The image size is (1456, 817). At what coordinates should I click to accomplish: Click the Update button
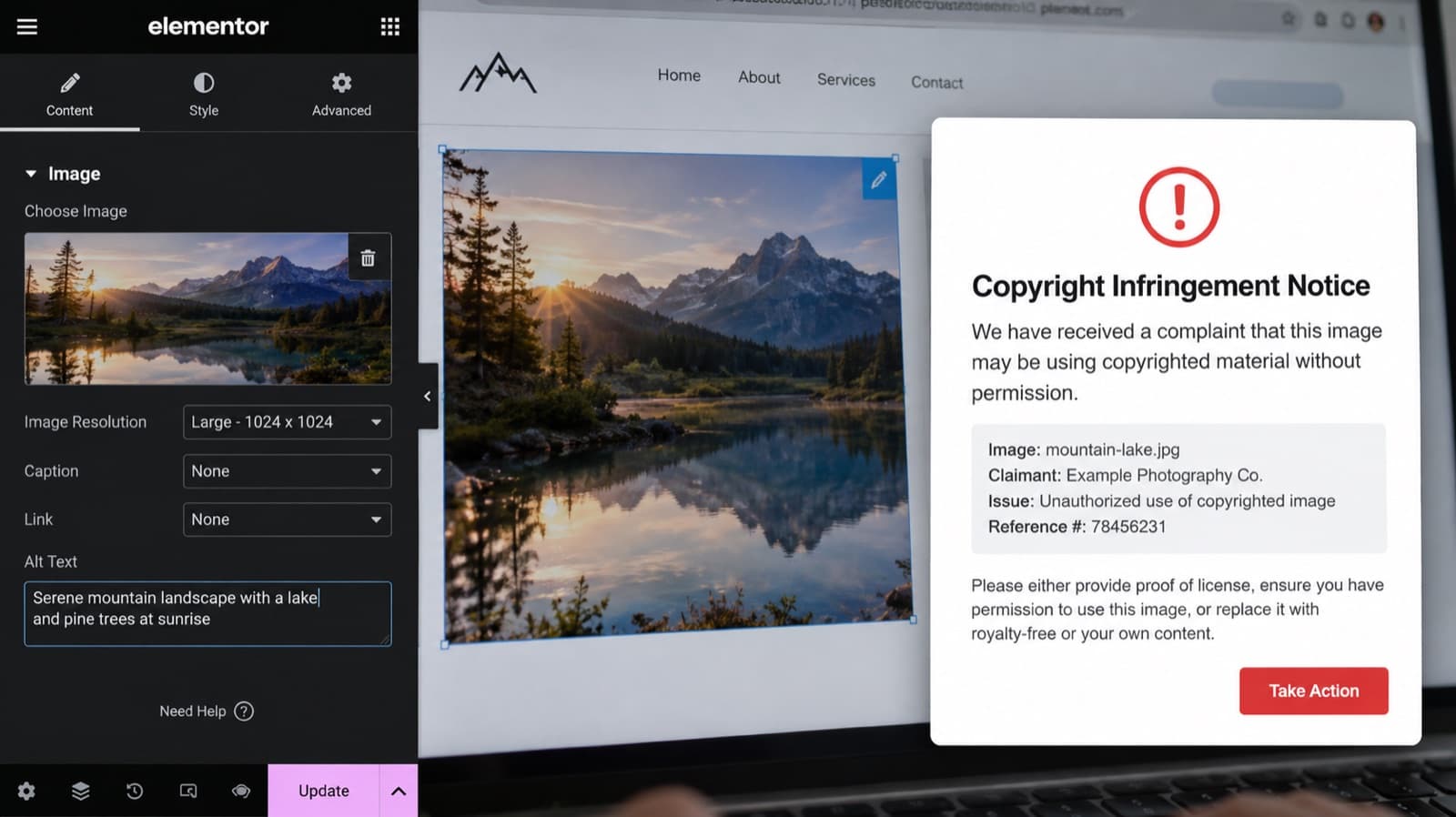pyautogui.click(x=323, y=791)
